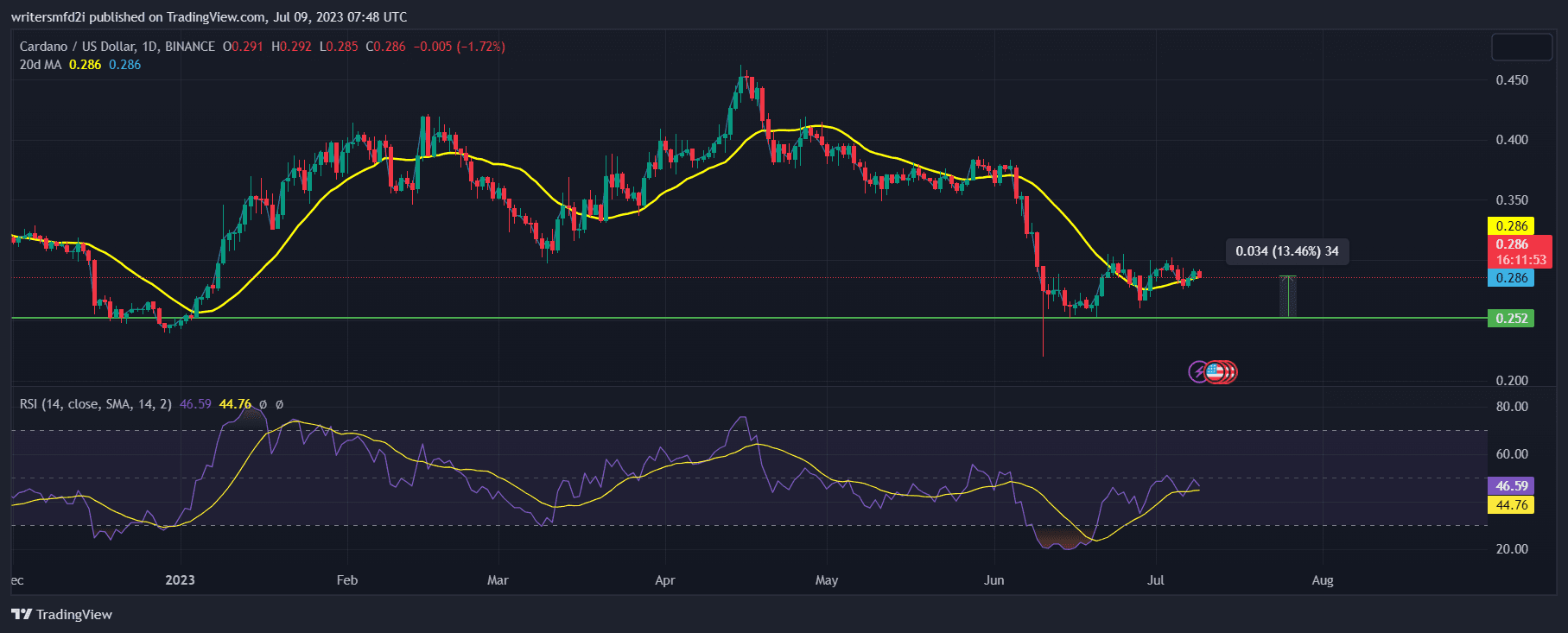Click the TradingView logo at bottom left
This screenshot has height=633, width=1568.
62,614
